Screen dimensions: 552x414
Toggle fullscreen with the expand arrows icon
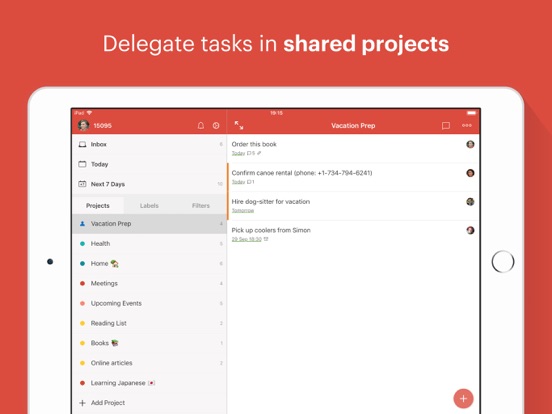pos(239,125)
